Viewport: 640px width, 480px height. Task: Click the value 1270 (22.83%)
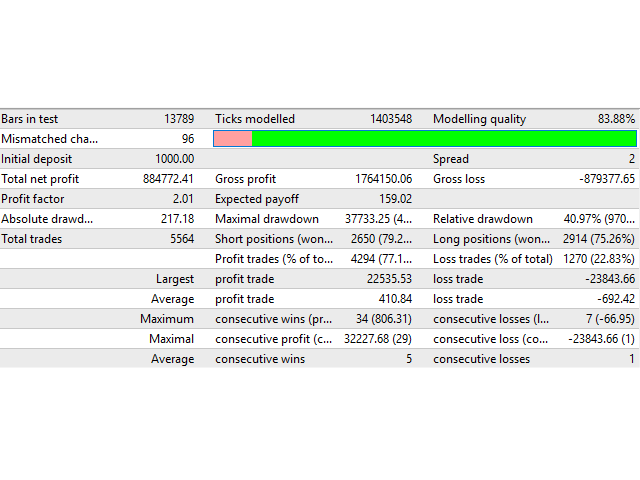point(599,259)
